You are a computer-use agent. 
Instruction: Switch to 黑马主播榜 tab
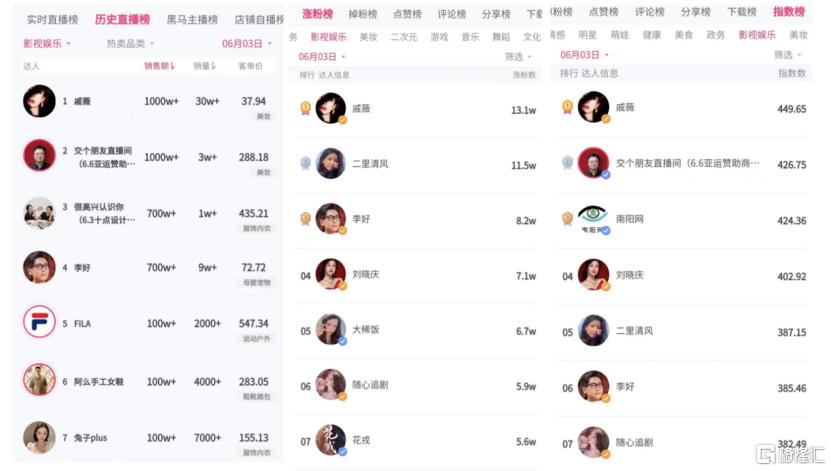(192, 20)
